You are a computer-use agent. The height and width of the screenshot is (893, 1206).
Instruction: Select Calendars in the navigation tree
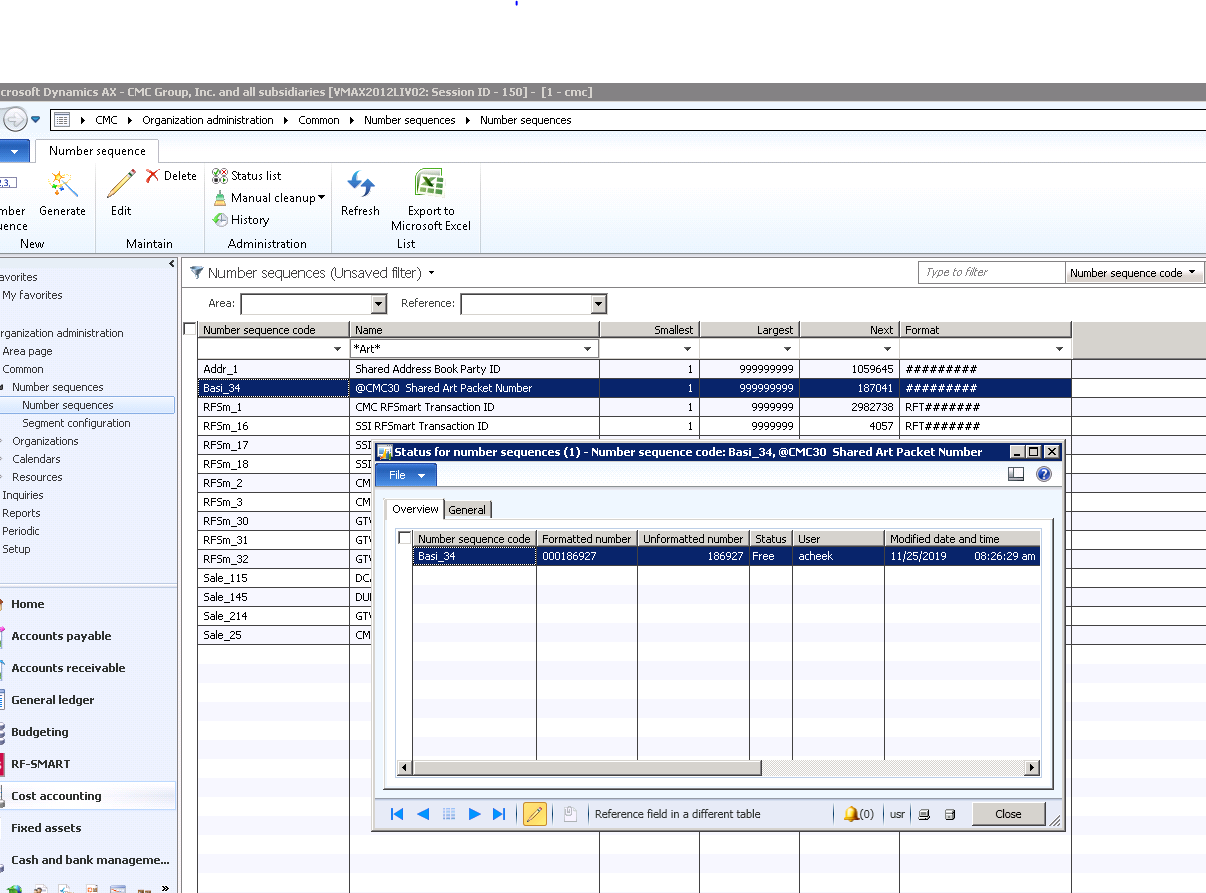(36, 459)
